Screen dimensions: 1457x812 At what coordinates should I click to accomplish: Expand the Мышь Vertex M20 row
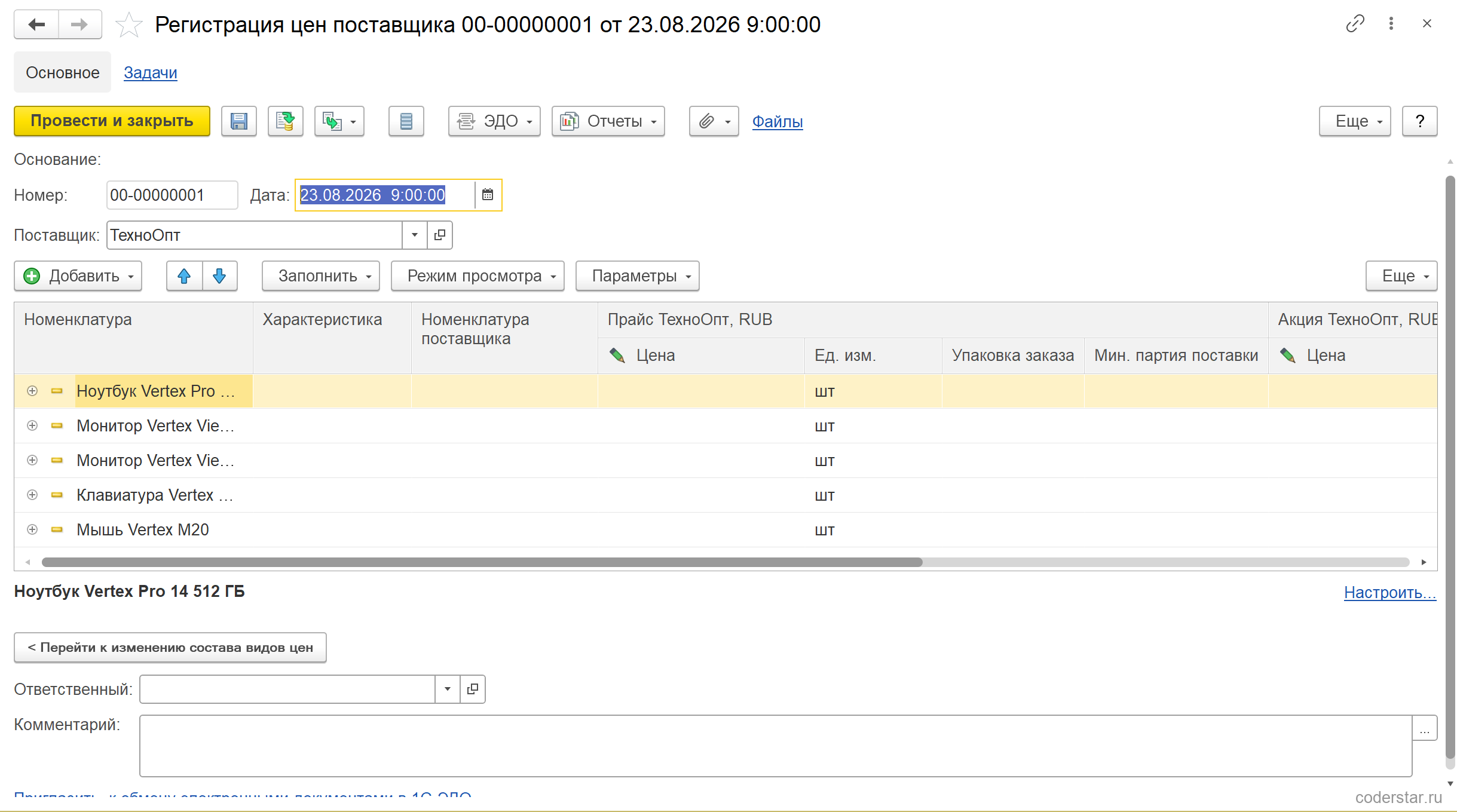click(x=32, y=529)
